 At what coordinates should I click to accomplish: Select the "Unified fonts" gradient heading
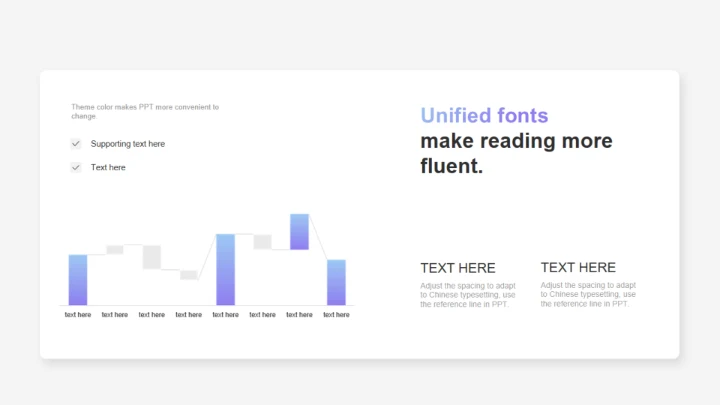484,115
